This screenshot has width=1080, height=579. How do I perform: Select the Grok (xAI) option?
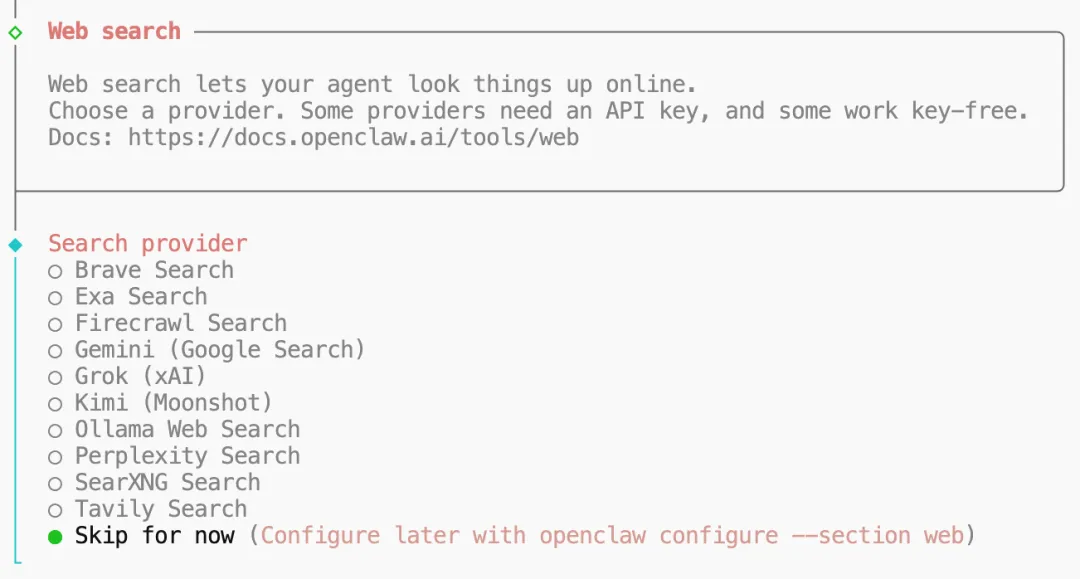tap(55, 377)
